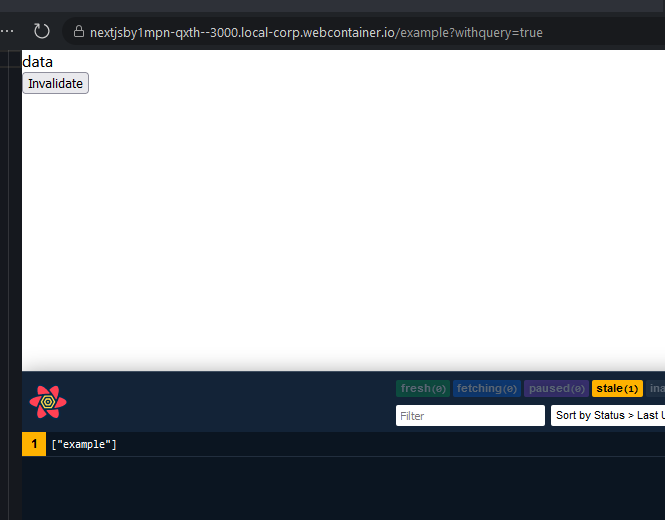Click the URL in the address bar
Viewport: 665px width, 520px height.
[316, 32]
